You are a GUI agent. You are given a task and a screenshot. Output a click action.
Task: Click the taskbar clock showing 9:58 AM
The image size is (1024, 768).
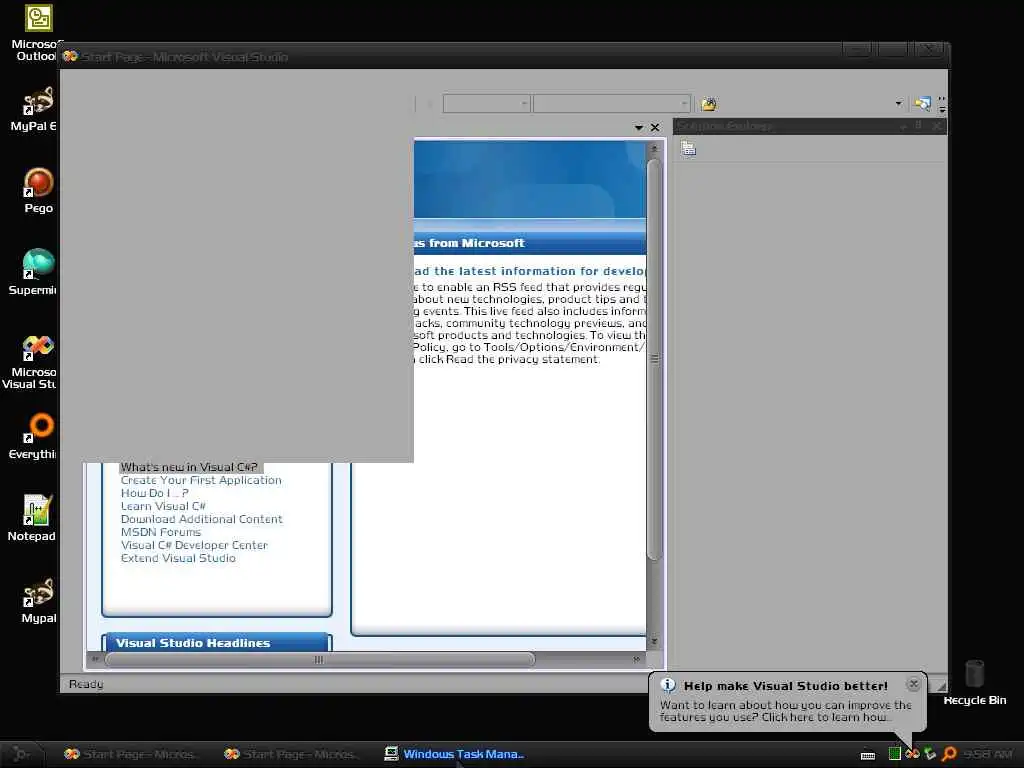tap(987, 754)
